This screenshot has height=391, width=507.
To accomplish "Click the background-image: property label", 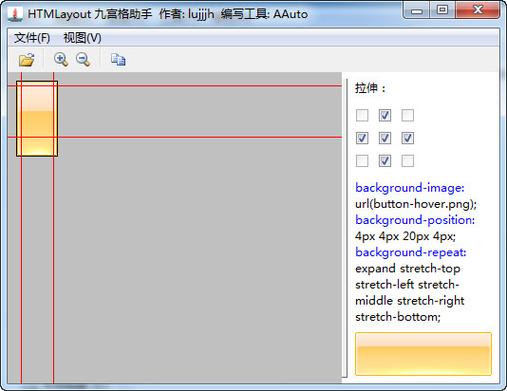I will click(x=410, y=188).
